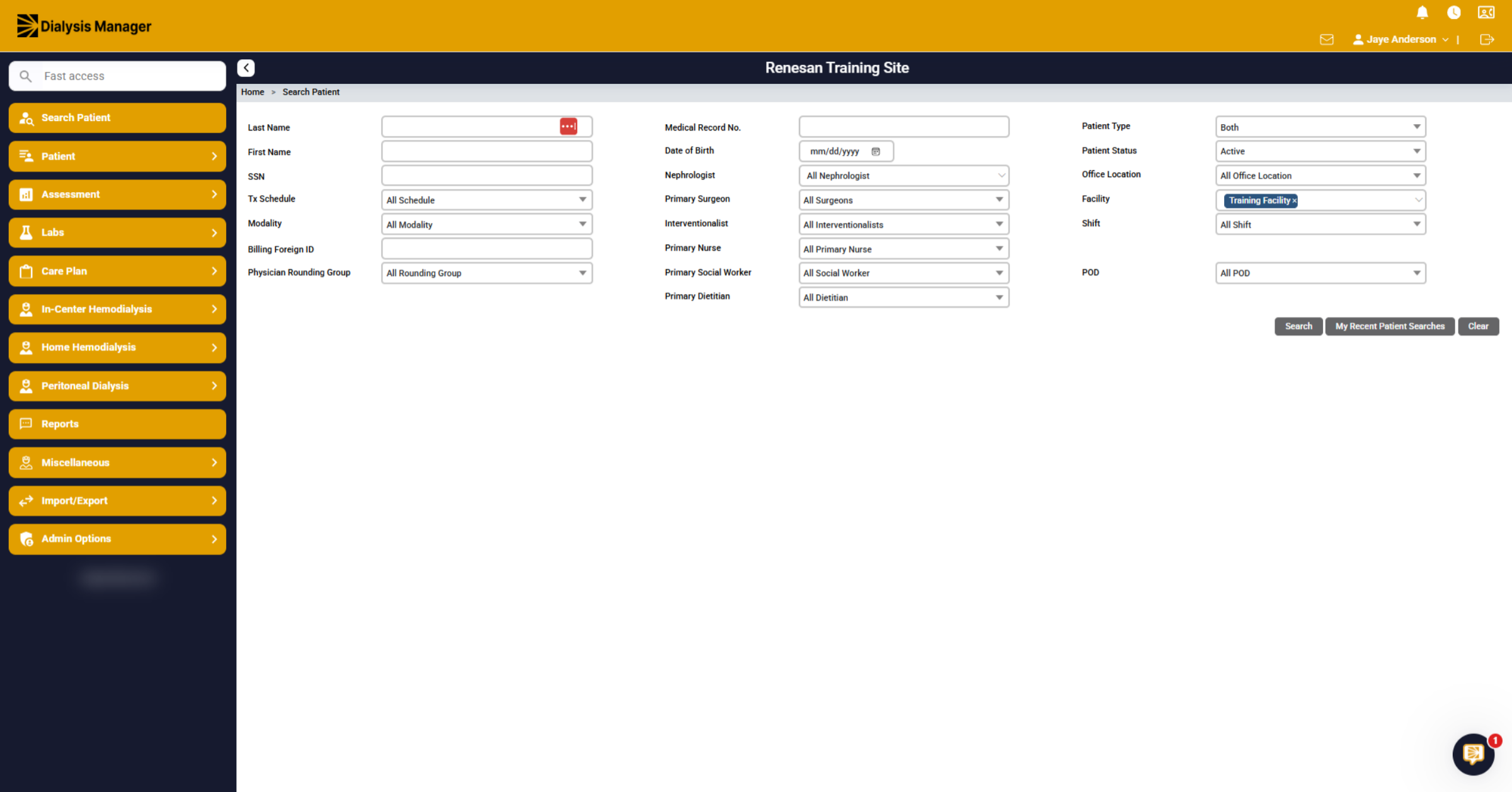Open the Primary Dietitian dropdown

pyautogui.click(x=903, y=297)
